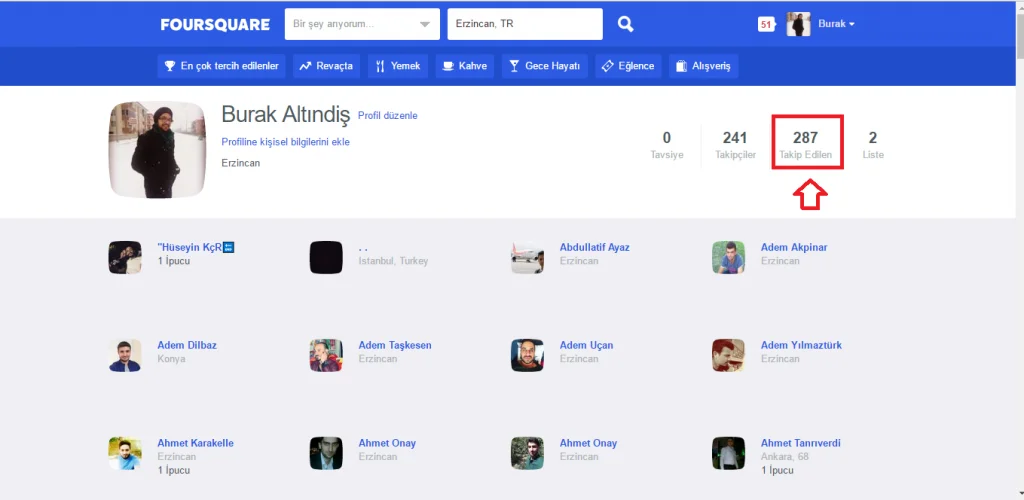
Task: Open the Gece Hayatı nightlife category
Action: pos(544,66)
